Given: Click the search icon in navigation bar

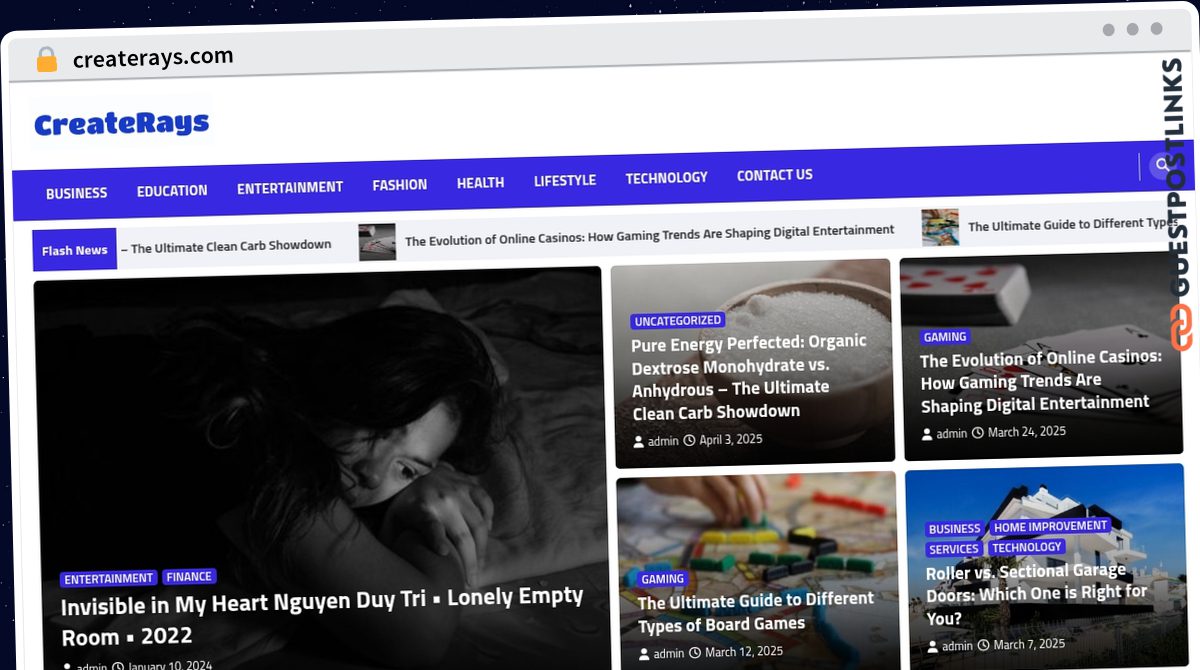Looking at the screenshot, I should pyautogui.click(x=1161, y=165).
